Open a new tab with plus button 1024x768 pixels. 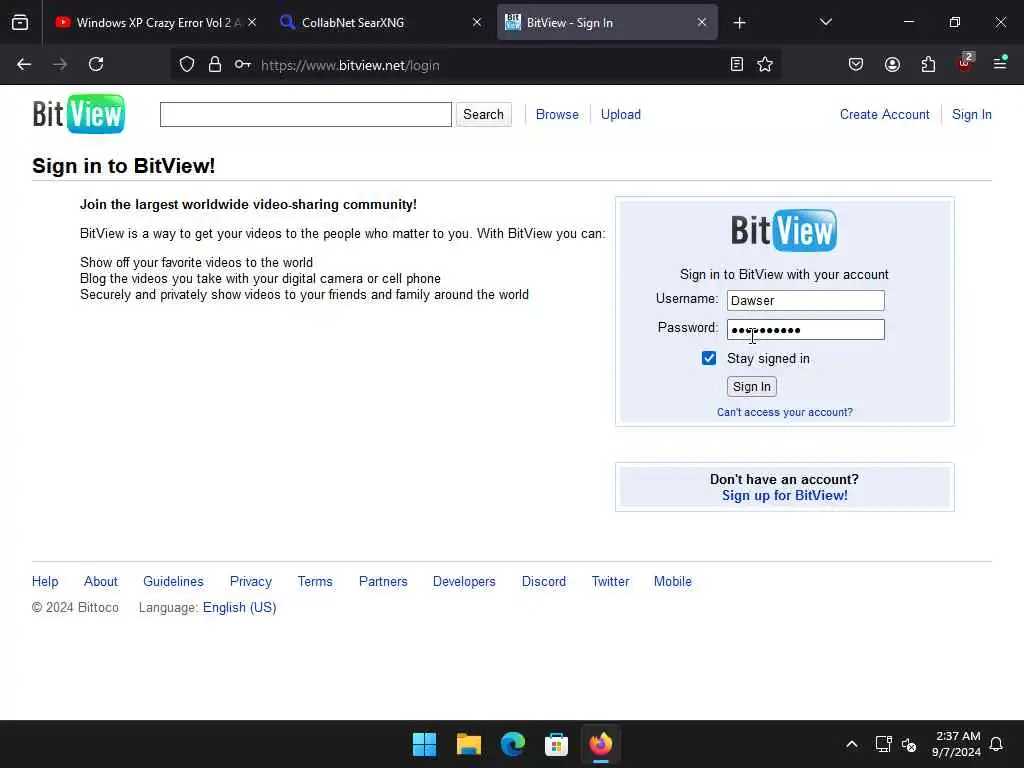739,23
